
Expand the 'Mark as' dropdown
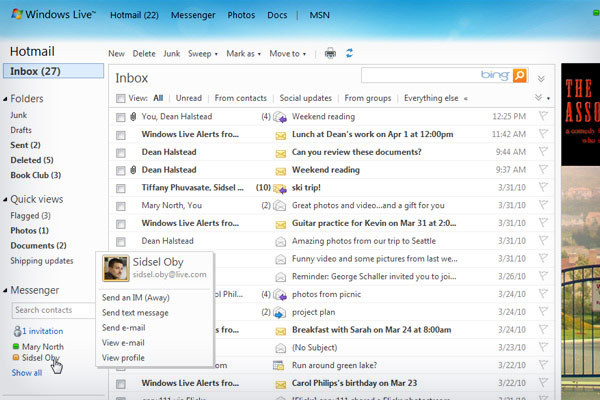point(243,53)
